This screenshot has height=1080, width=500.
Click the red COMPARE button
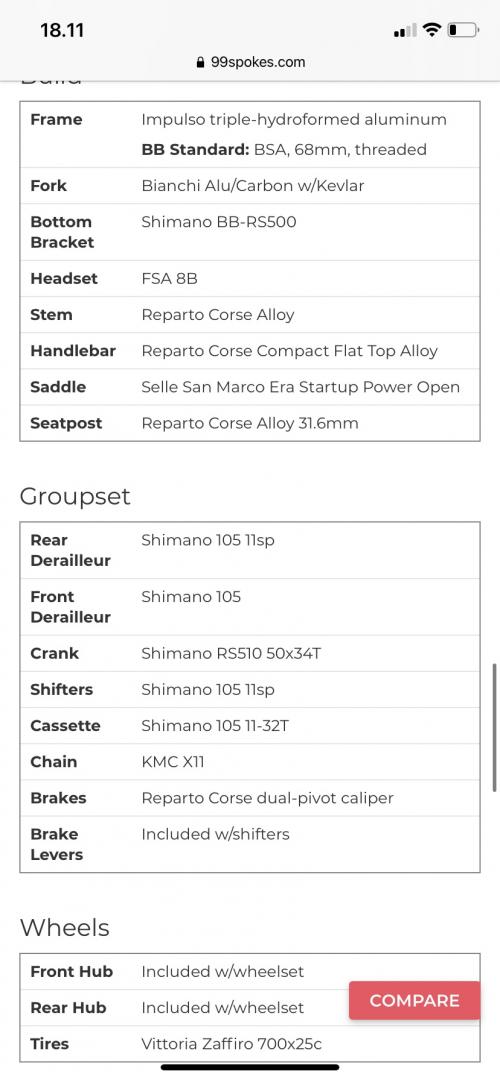(x=414, y=1000)
